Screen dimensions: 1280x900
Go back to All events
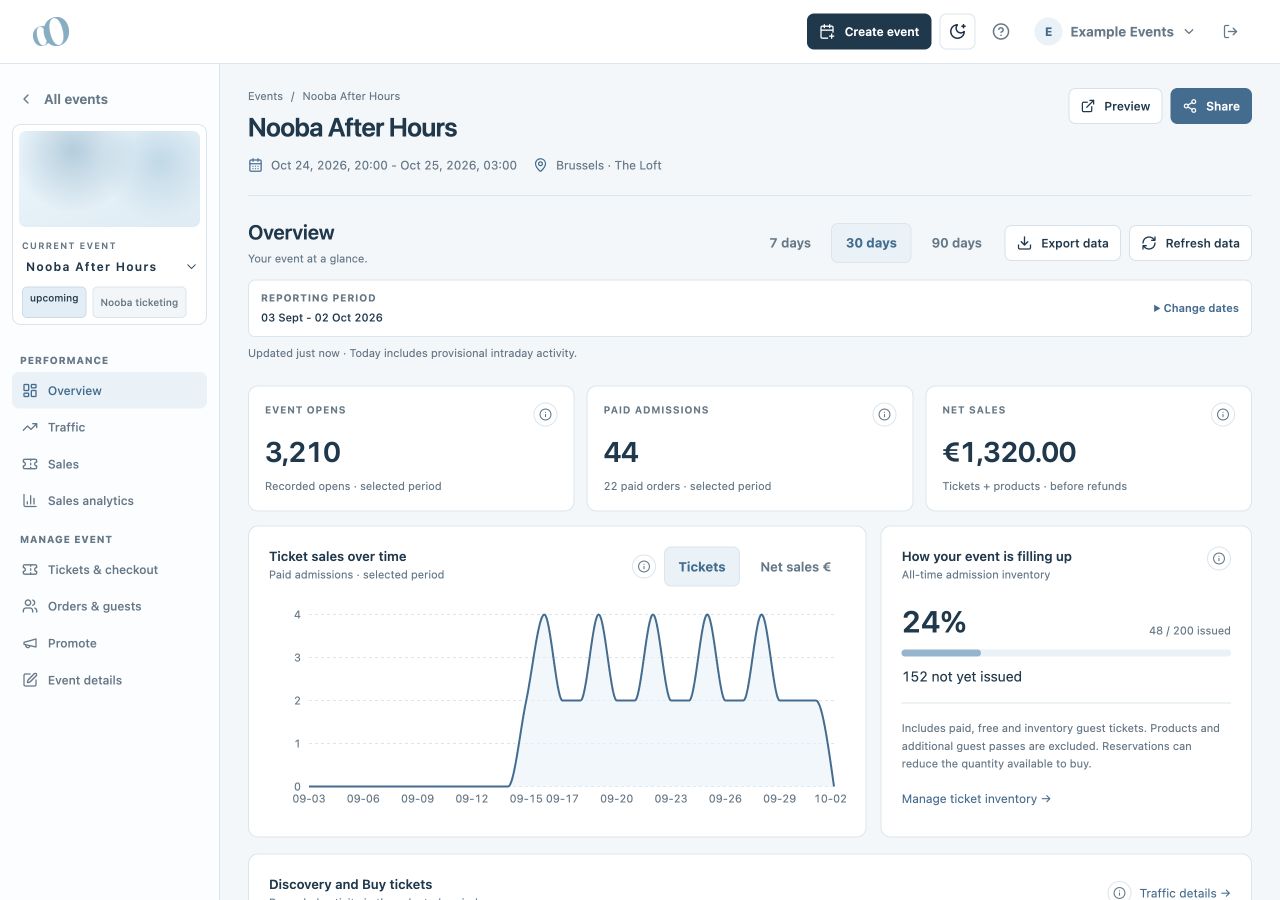pos(65,99)
